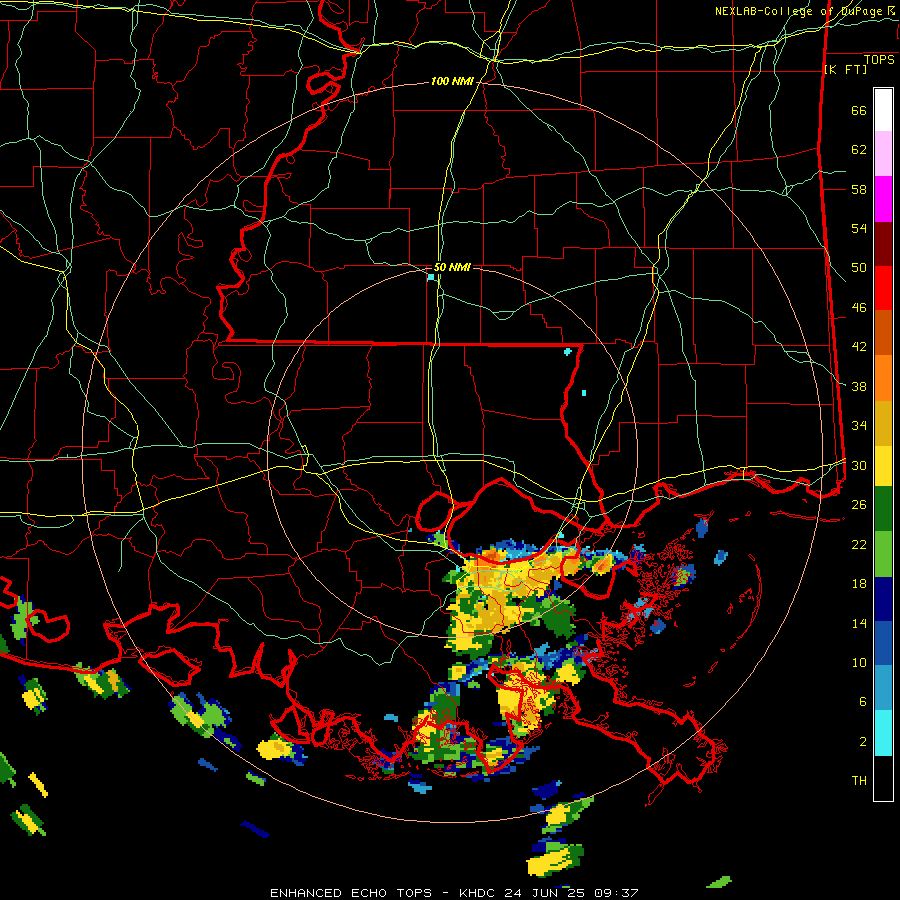Screen dimensions: 900x900
Task: Click the black TH legend swatch
Action: tap(883, 778)
